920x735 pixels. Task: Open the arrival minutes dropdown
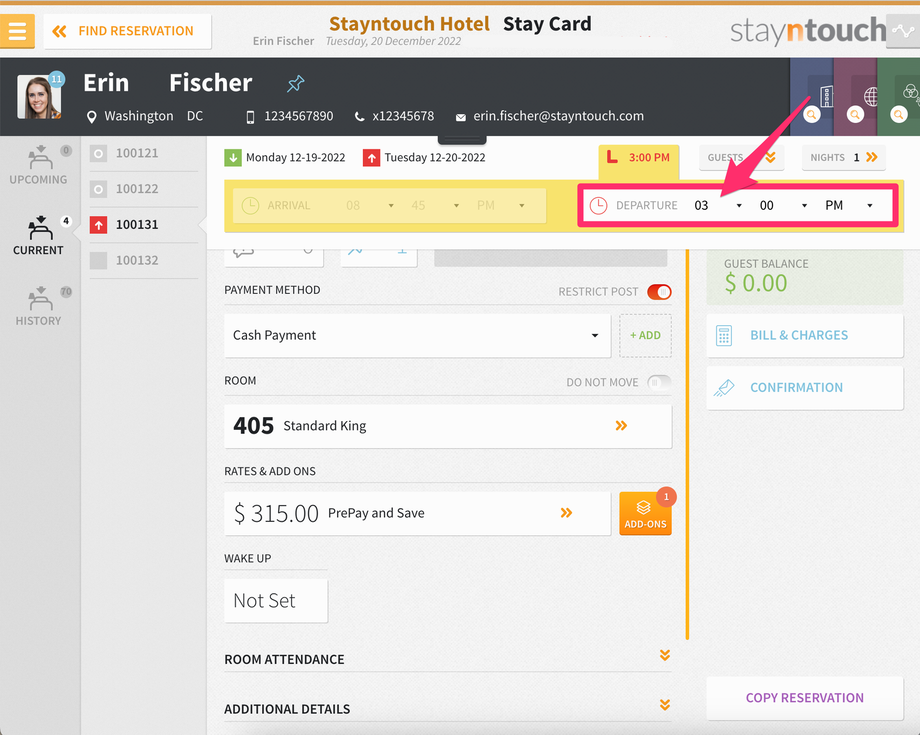(x=435, y=206)
